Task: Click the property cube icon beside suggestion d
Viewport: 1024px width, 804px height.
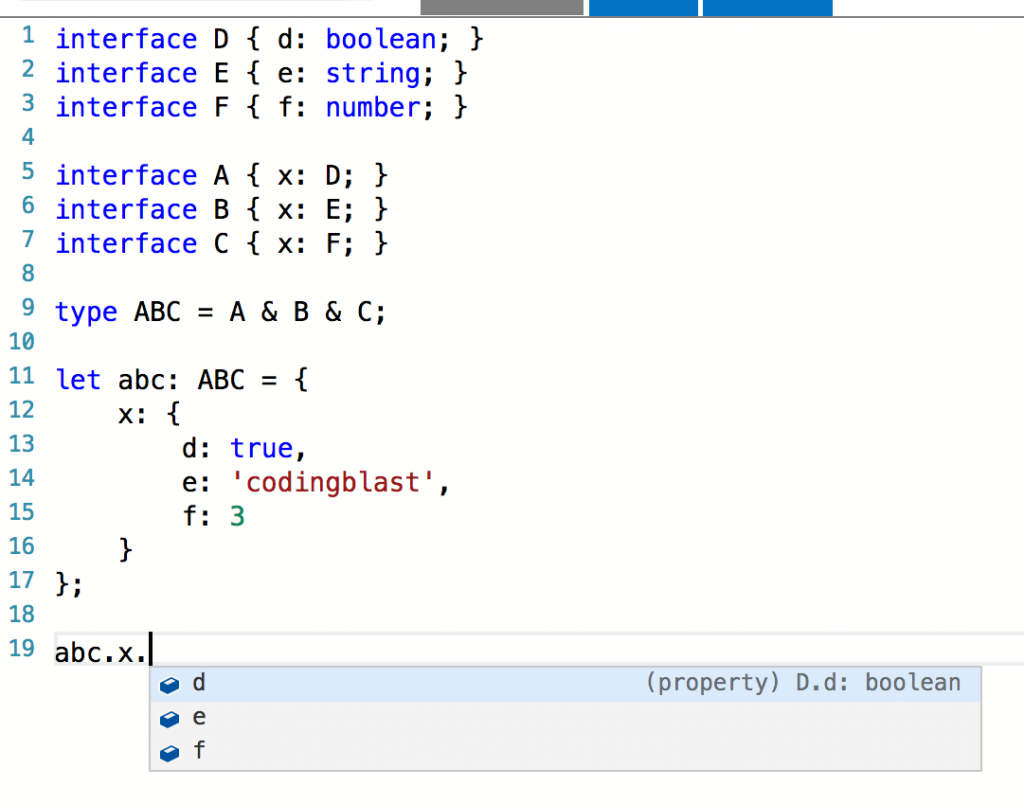Action: pos(170,684)
